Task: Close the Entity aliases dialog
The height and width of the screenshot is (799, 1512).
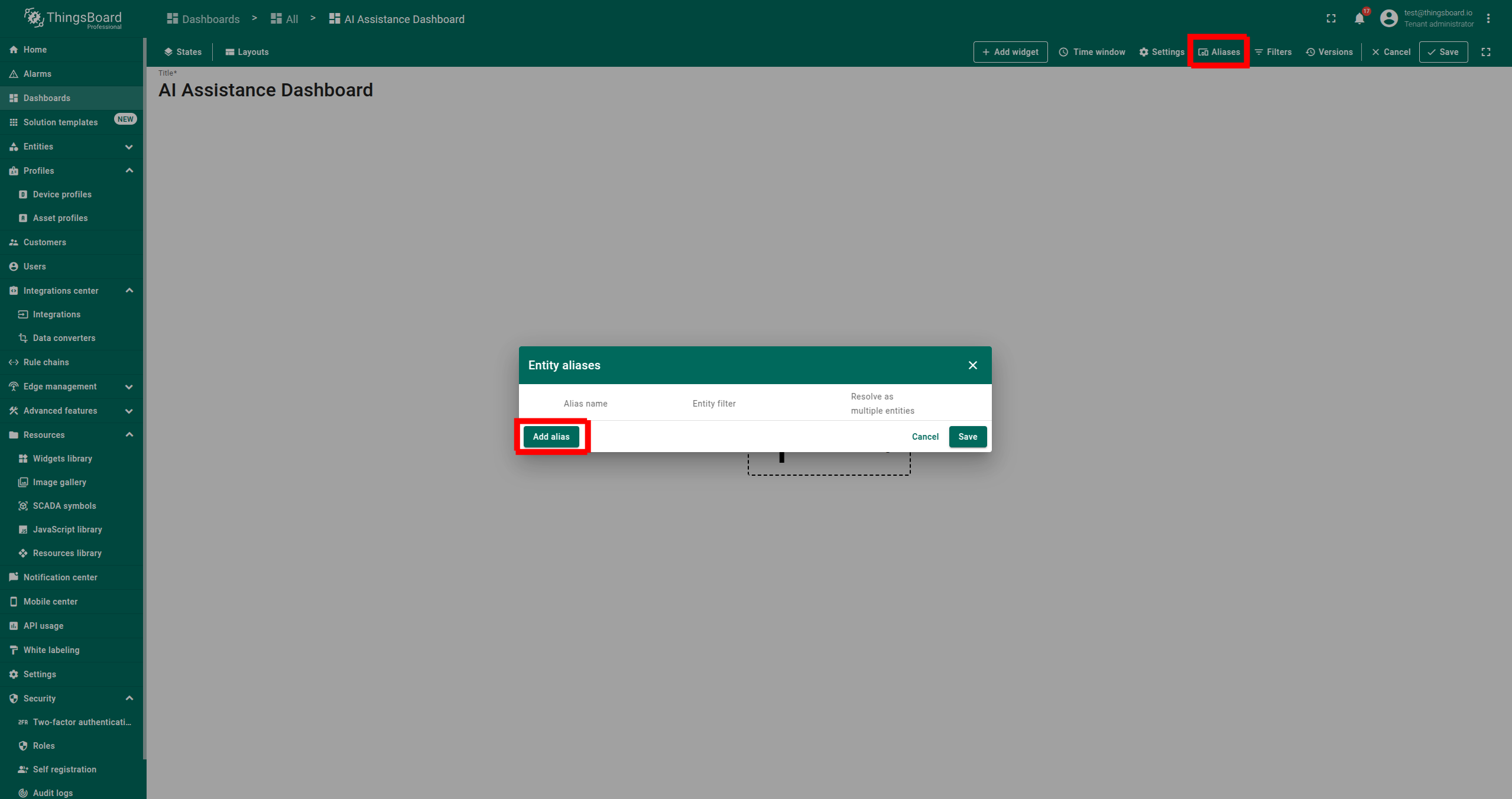Action: (x=972, y=365)
